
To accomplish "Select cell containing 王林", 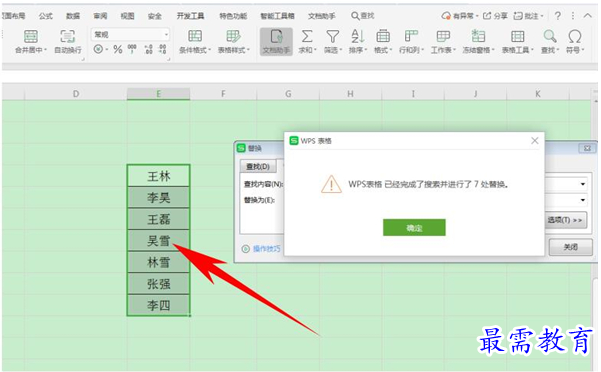I will coord(158,176).
